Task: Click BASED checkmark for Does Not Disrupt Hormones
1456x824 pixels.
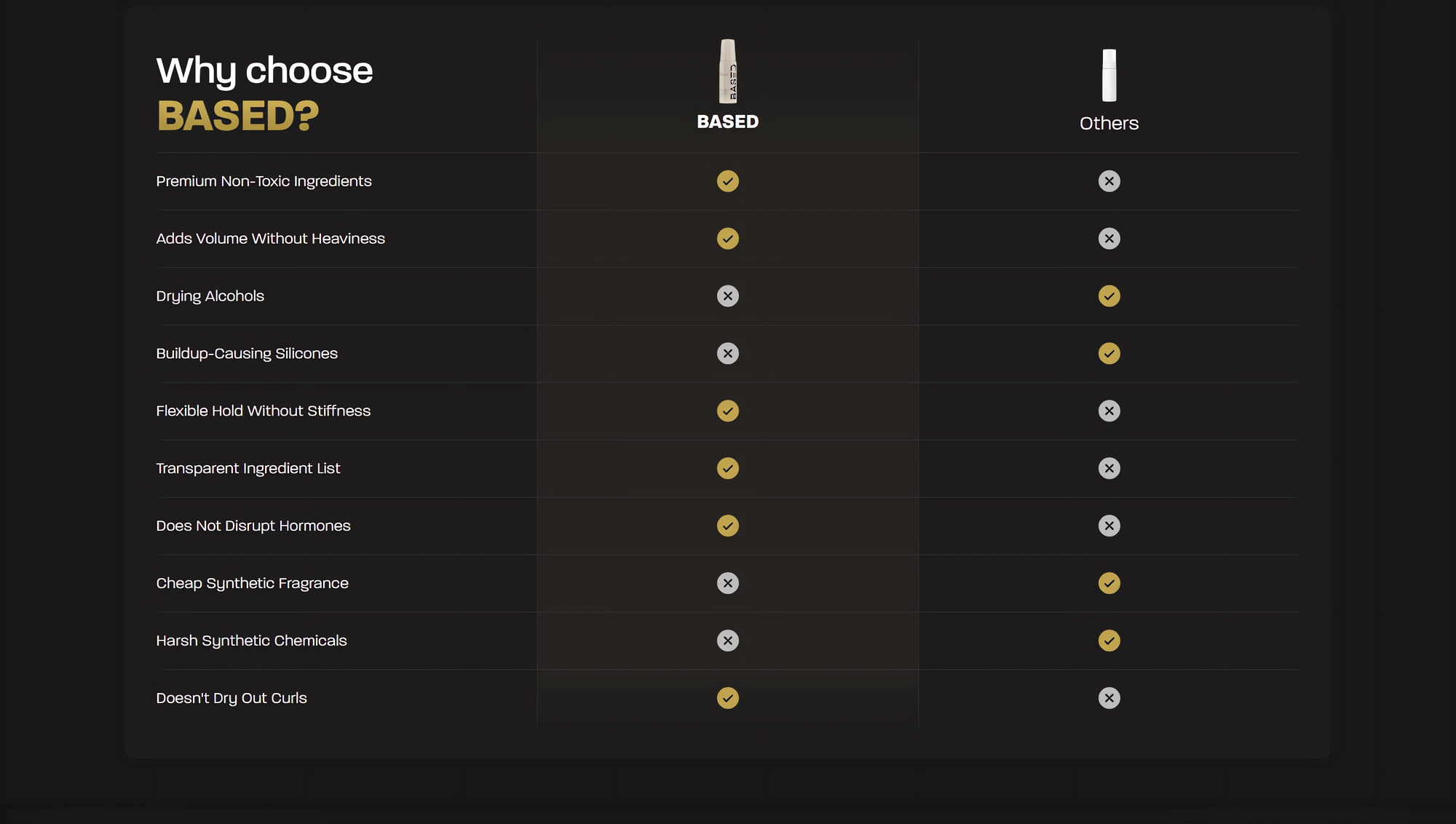Action: tap(727, 526)
